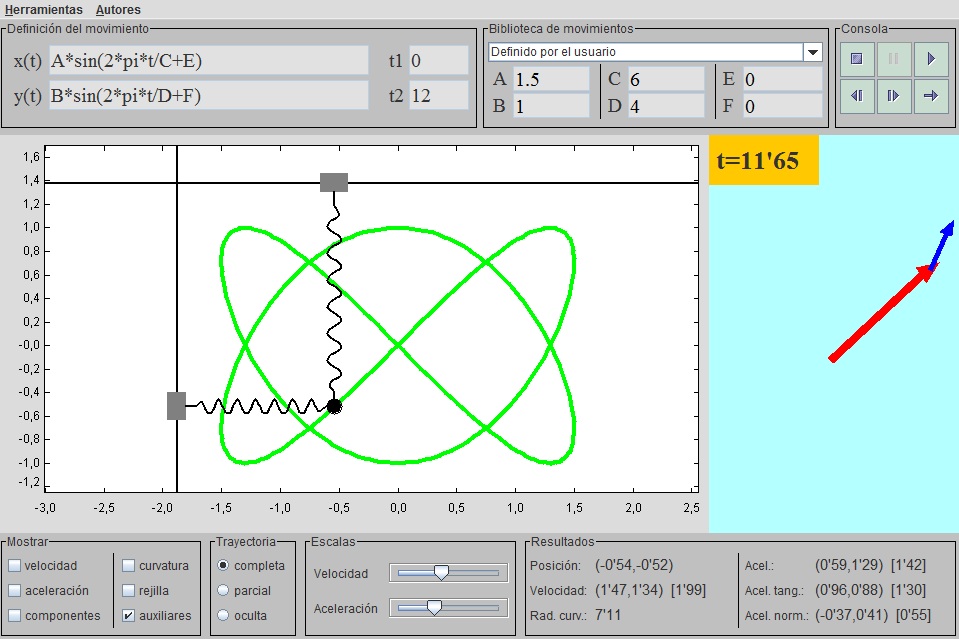Uncheck the auxiliares checkbox
959x639 pixels.
(x=128, y=616)
